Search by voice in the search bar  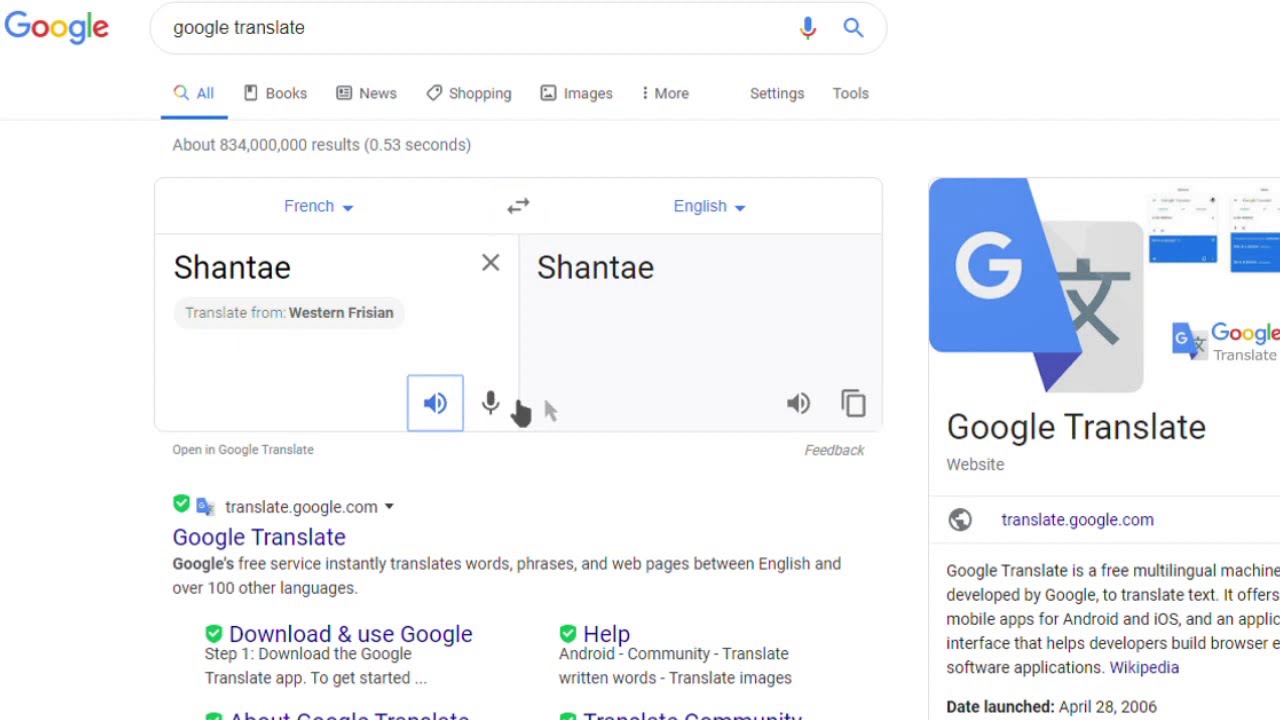[808, 28]
